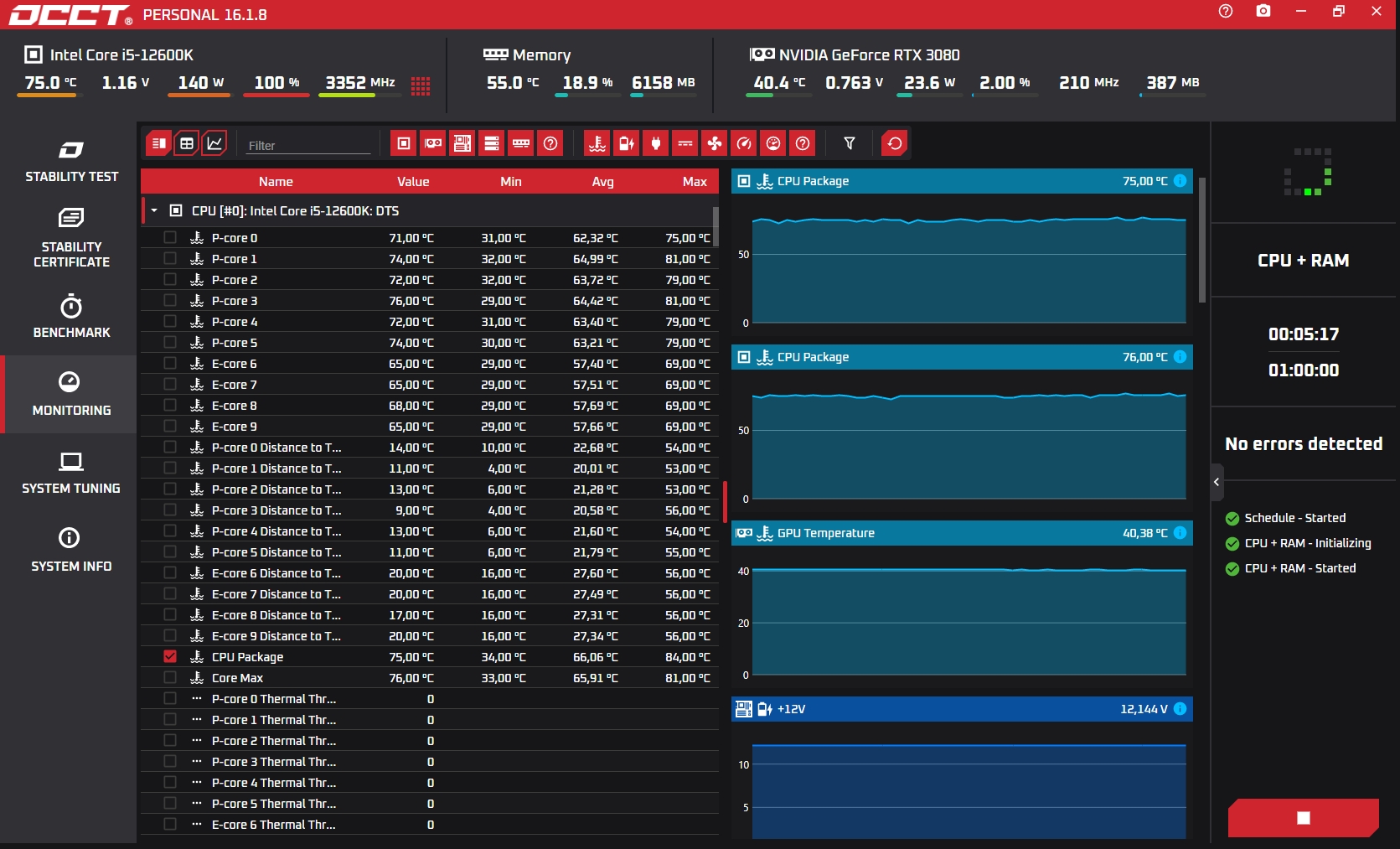Switch monitoring to table-only view
This screenshot has width=1400, height=849.
click(187, 143)
